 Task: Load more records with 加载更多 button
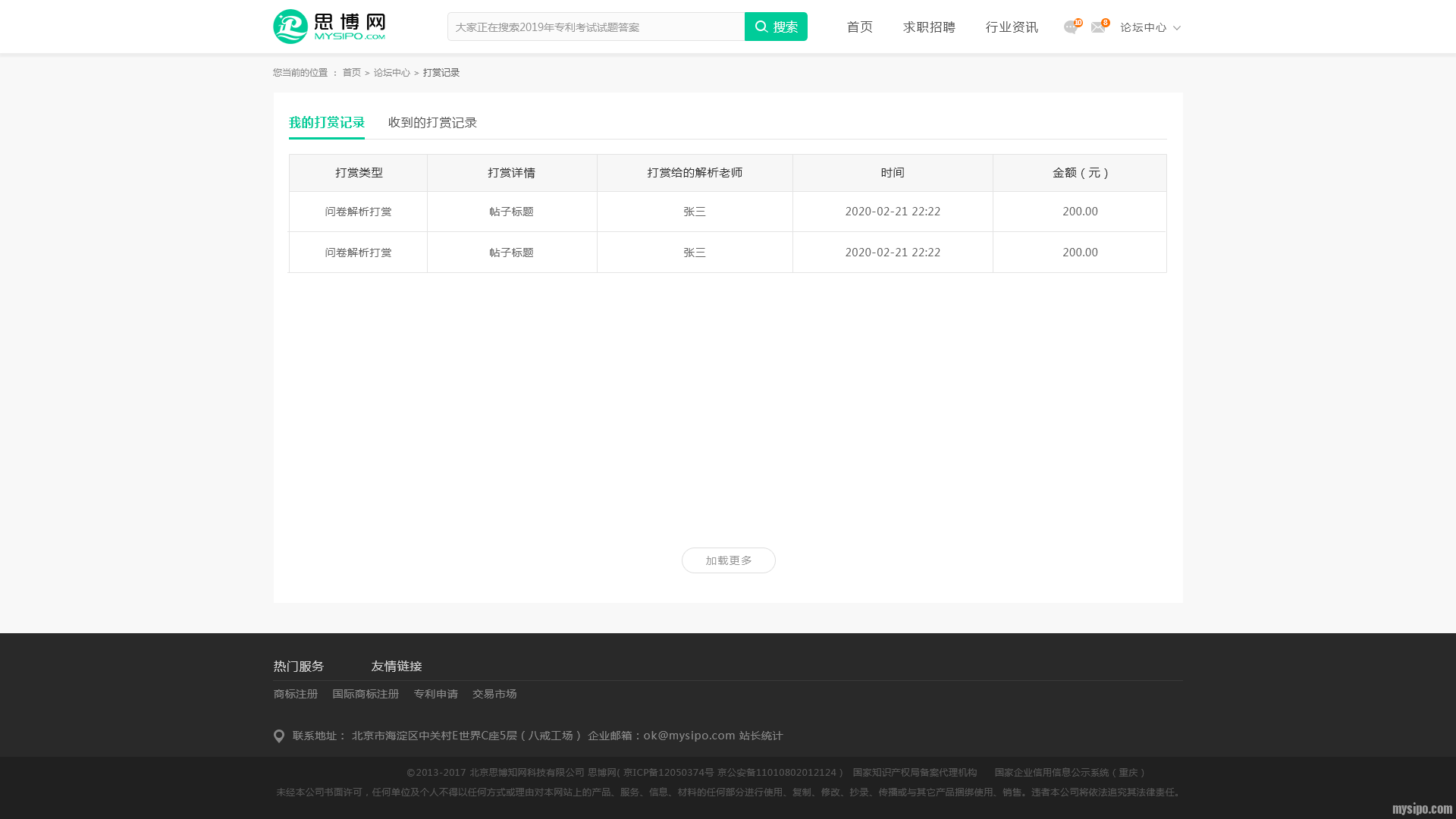728,560
